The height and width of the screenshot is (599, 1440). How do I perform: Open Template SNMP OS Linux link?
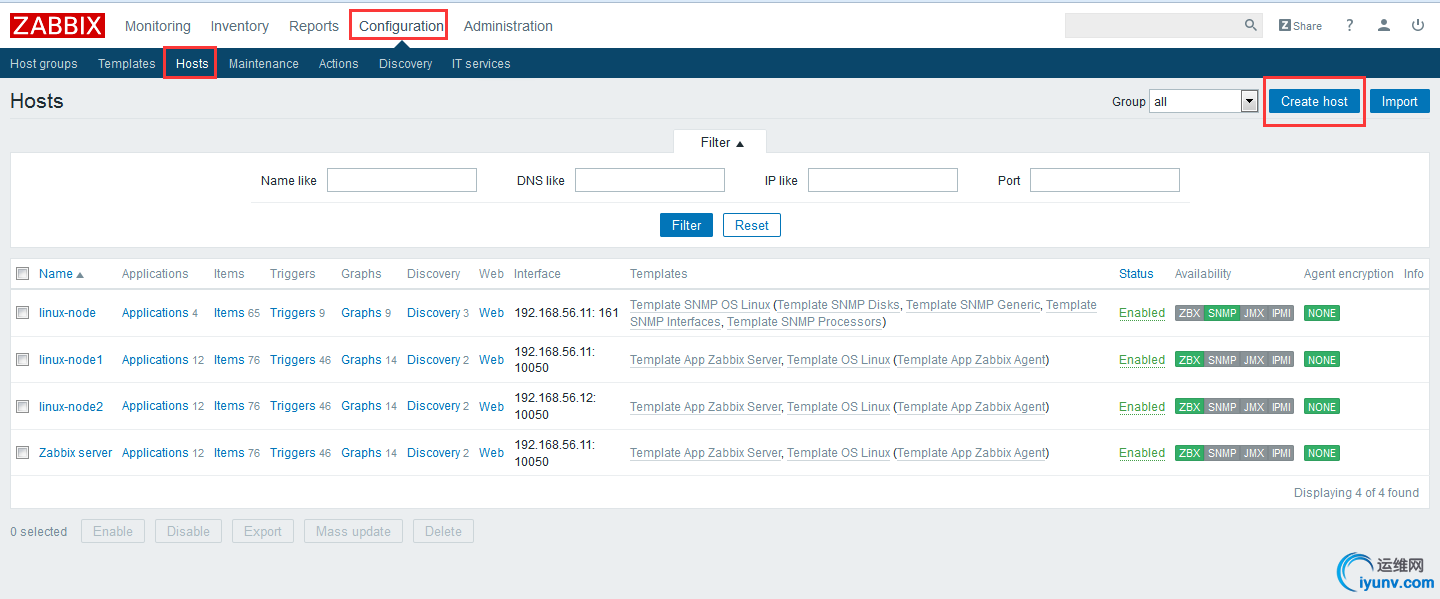pyautogui.click(x=700, y=305)
